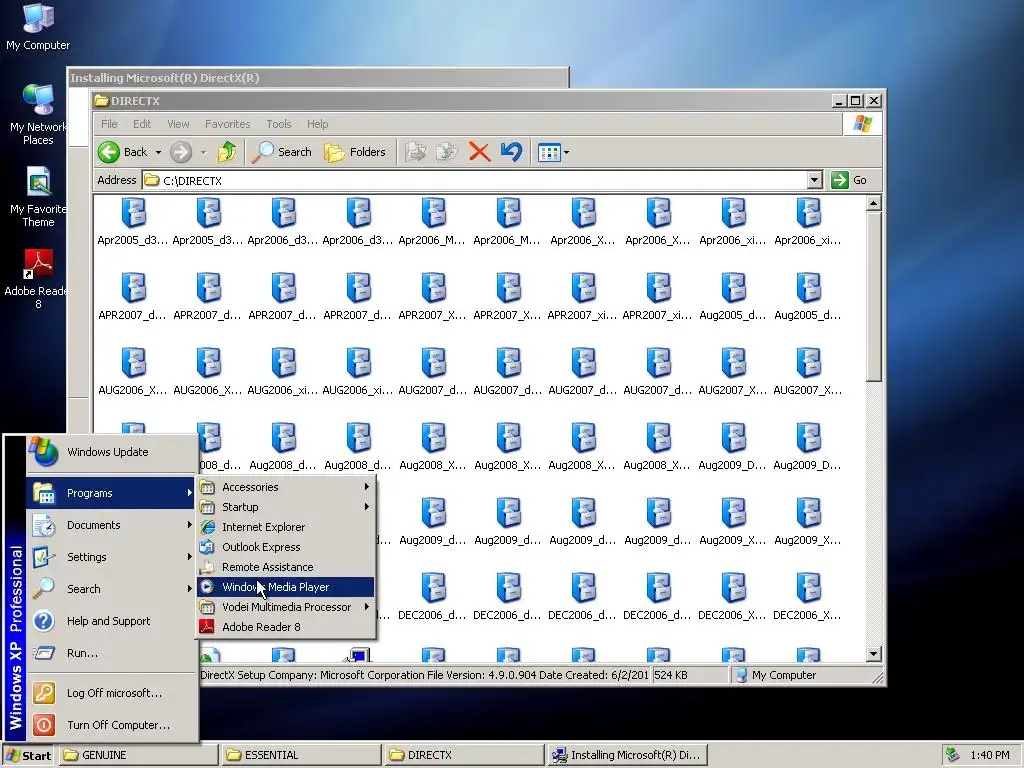Open the Views button in toolbar

(x=549, y=153)
